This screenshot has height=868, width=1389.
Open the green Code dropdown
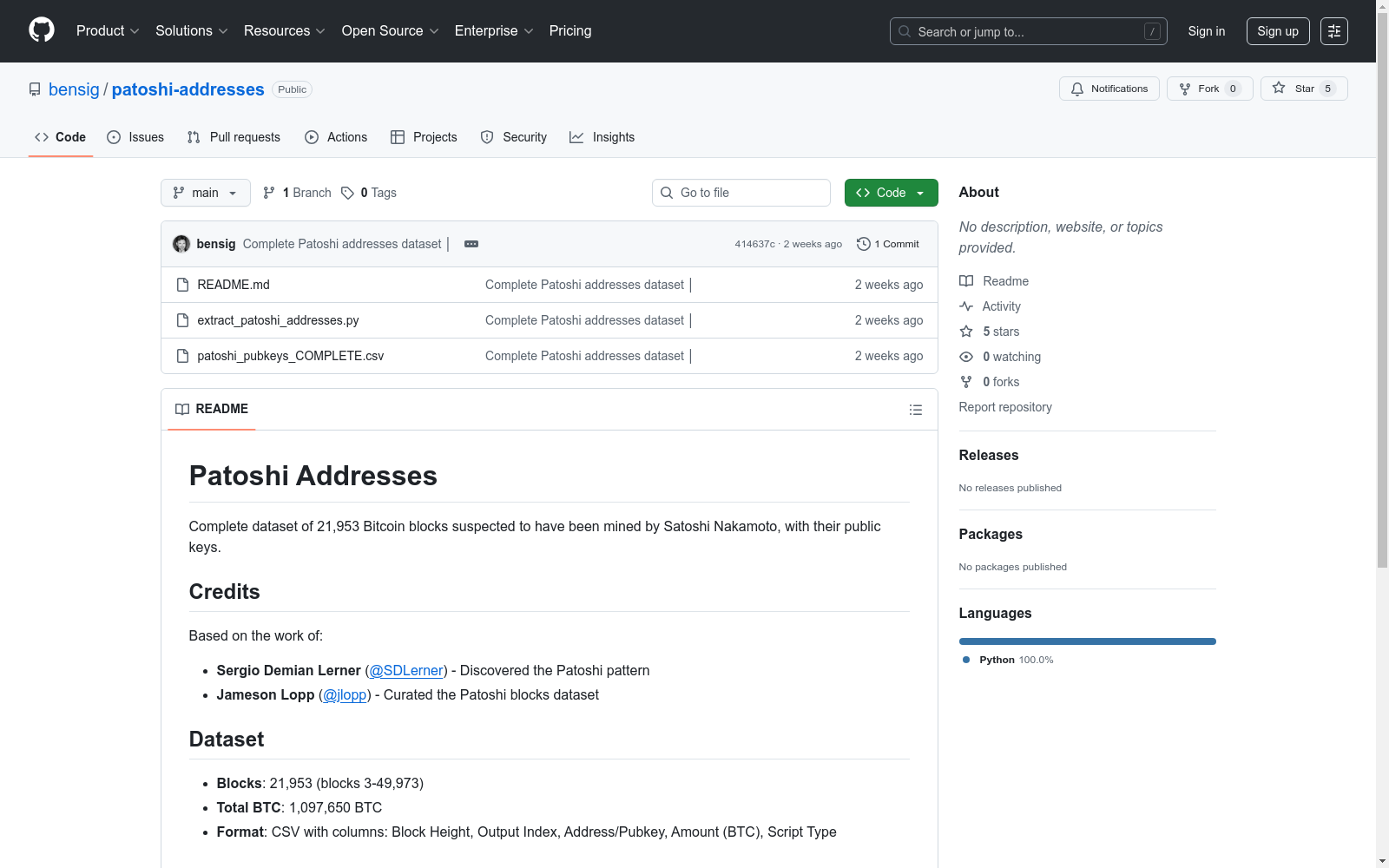(x=891, y=193)
